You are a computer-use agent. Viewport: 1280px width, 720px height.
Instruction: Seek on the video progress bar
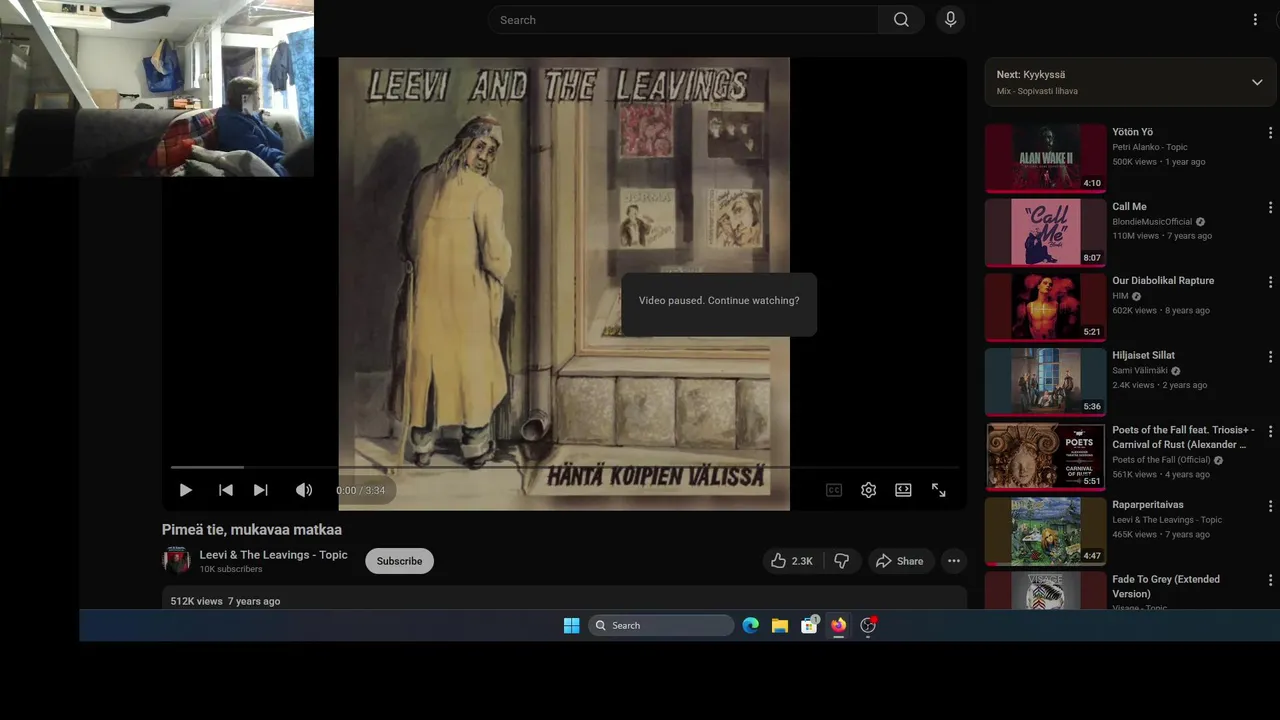(x=564, y=467)
